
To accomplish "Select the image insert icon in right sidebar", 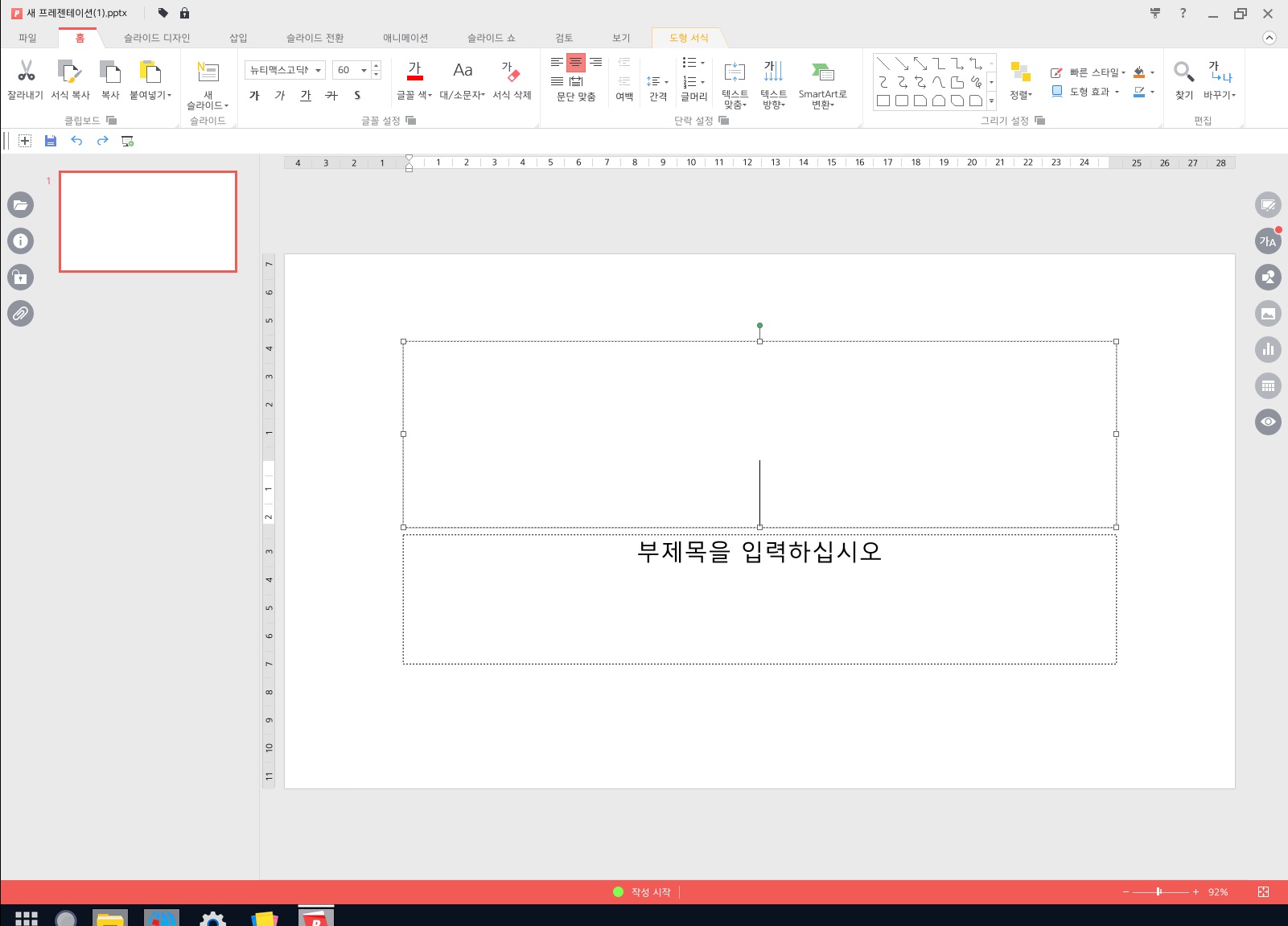I will click(x=1268, y=313).
